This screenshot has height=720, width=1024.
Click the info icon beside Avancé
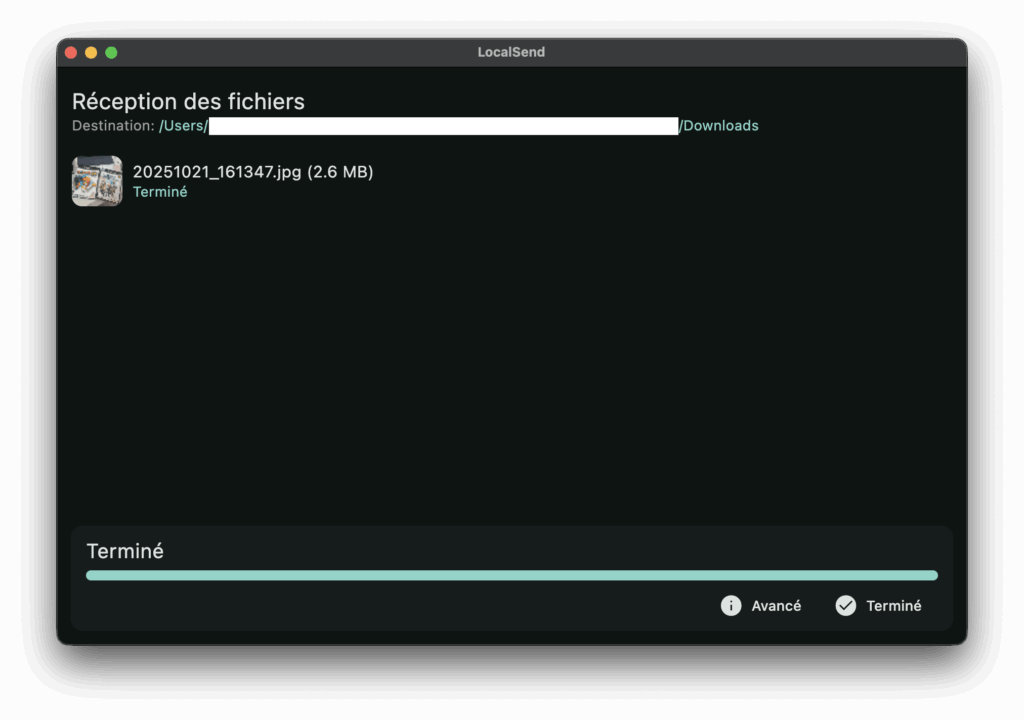pos(731,606)
